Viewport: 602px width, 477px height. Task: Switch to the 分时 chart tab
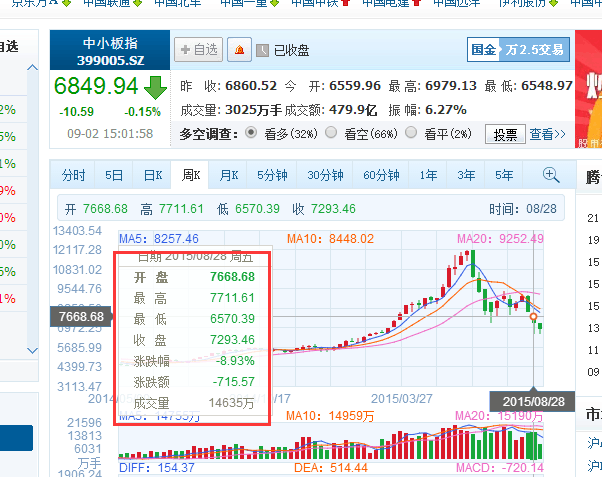tap(73, 175)
